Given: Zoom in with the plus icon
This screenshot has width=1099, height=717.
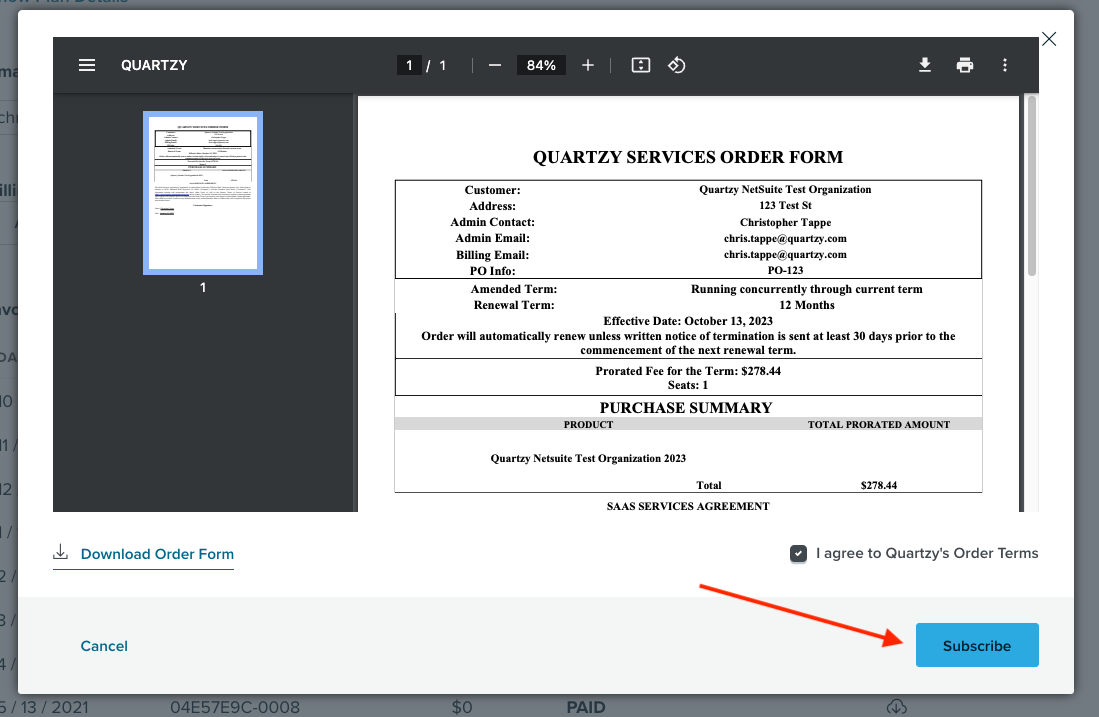Looking at the screenshot, I should 588,65.
